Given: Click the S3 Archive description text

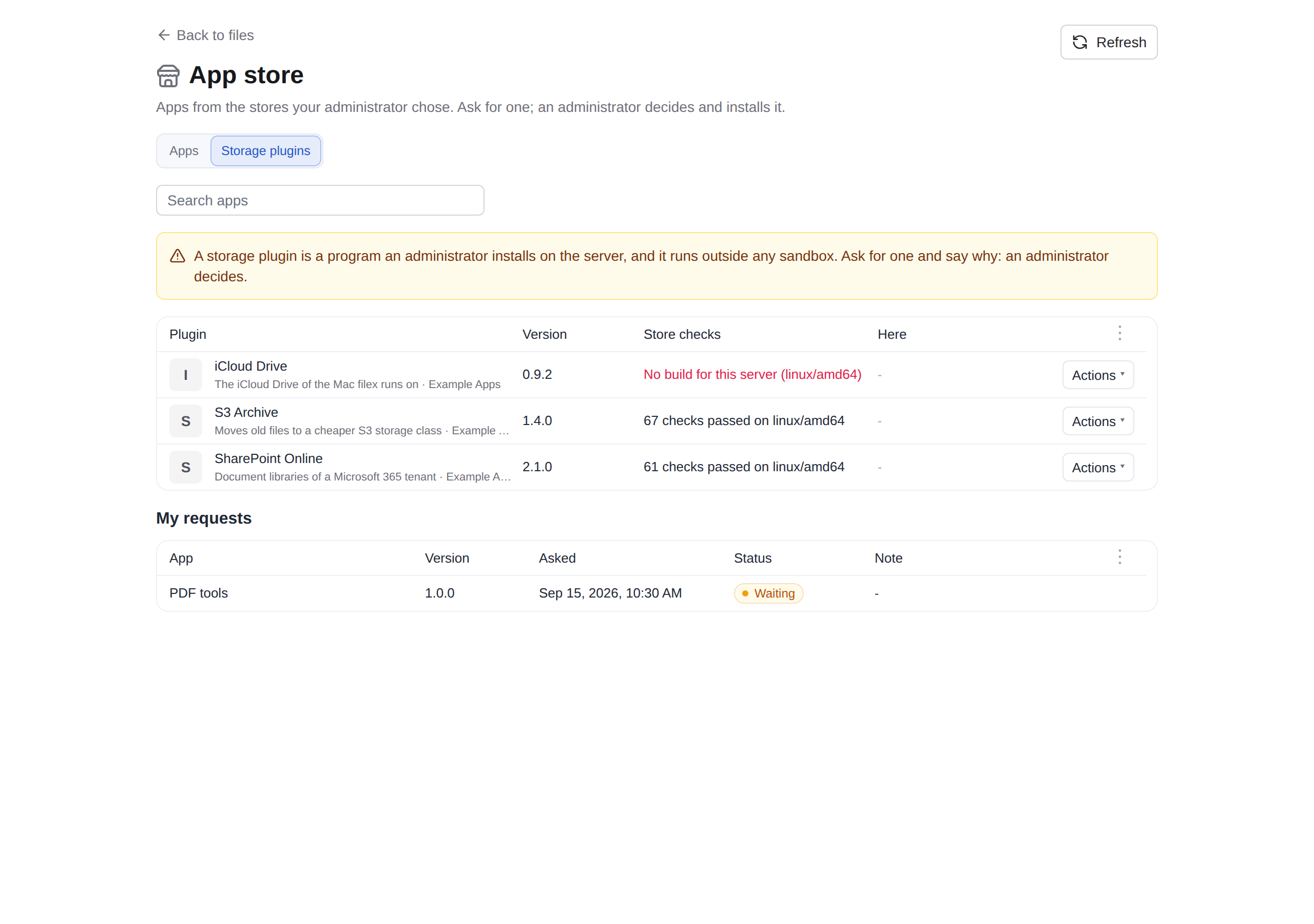Looking at the screenshot, I should point(362,431).
